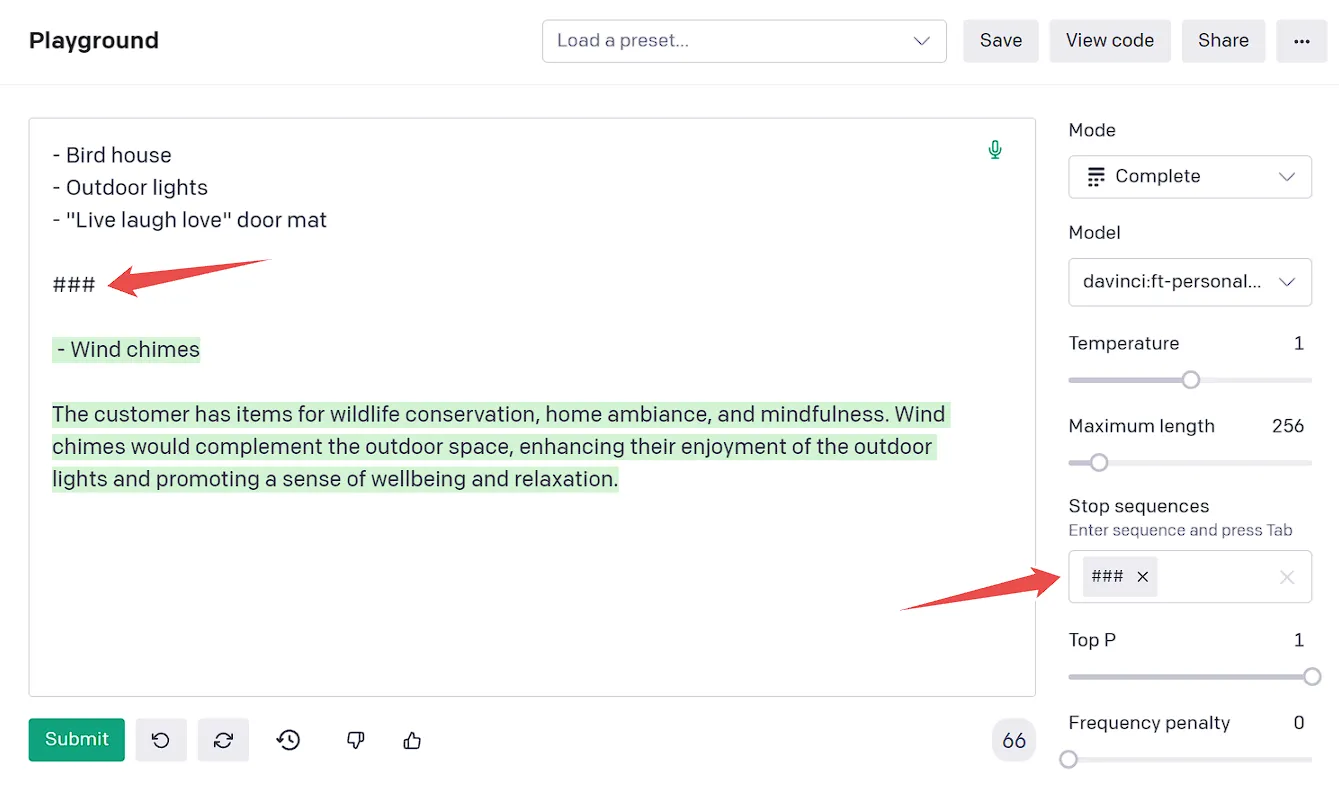Open the history clock icon
Image resolution: width=1339 pixels, height=793 pixels.
pos(289,740)
